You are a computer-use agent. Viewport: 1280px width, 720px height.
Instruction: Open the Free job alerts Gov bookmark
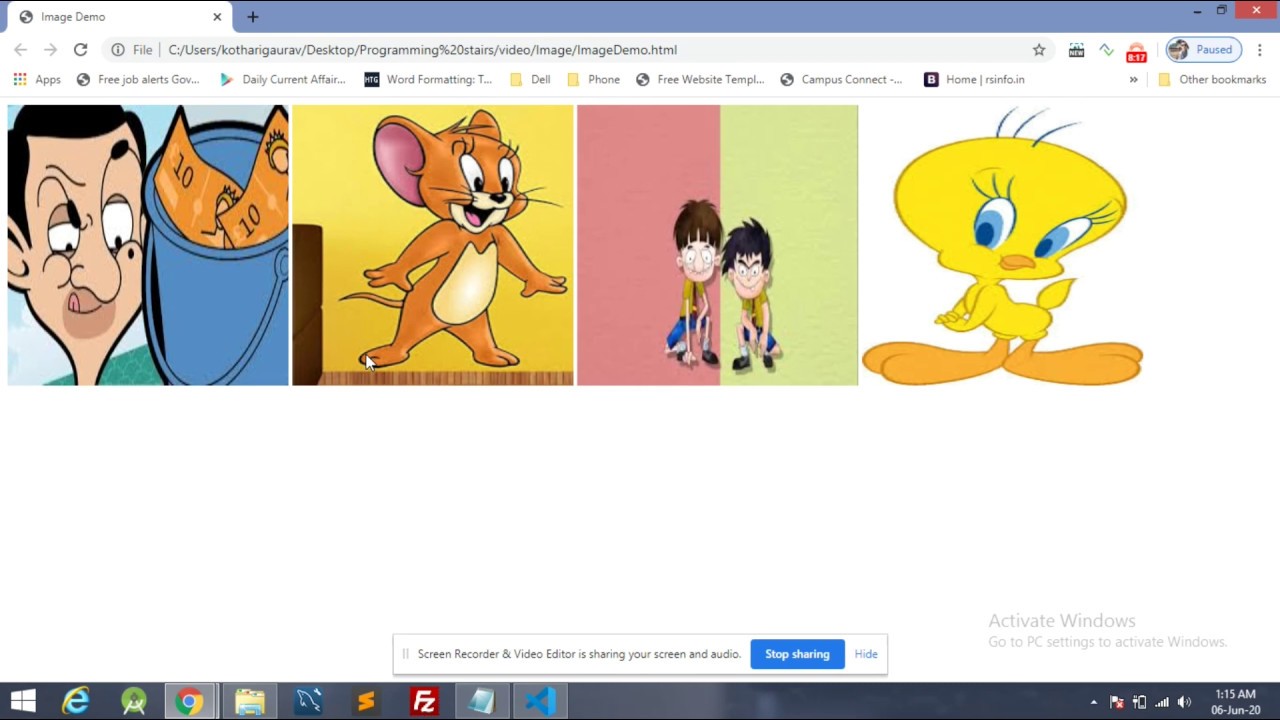(138, 79)
